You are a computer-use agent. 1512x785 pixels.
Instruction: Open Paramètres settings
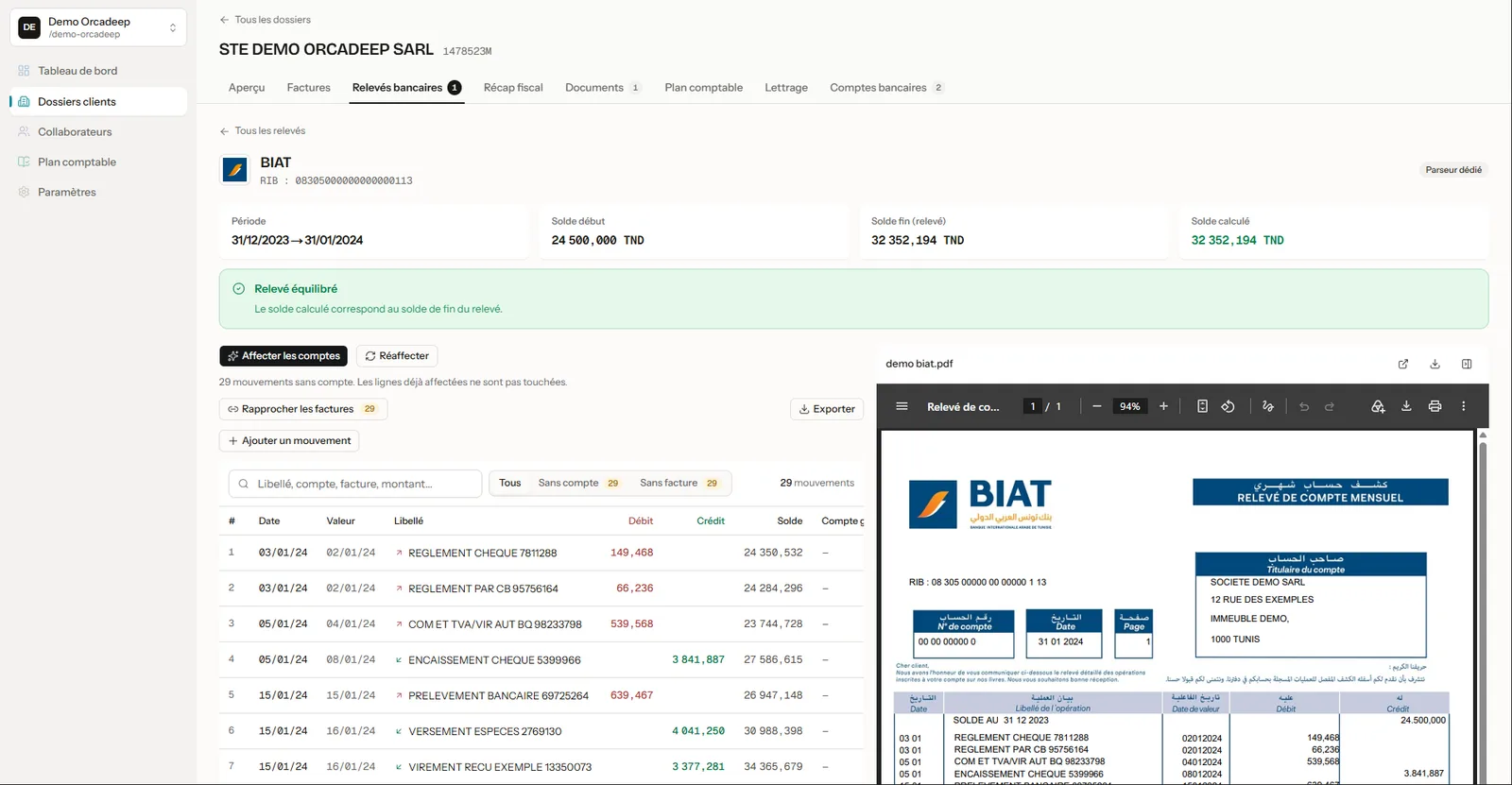98,192
